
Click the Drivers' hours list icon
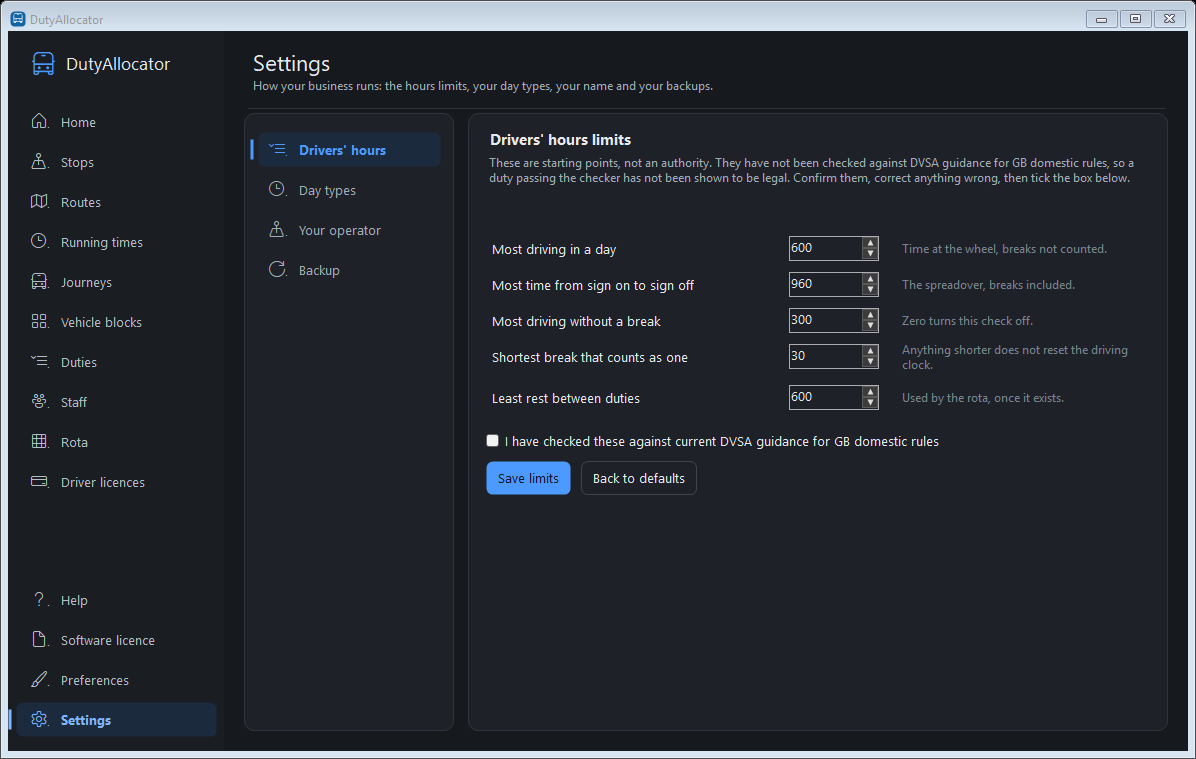coord(278,150)
